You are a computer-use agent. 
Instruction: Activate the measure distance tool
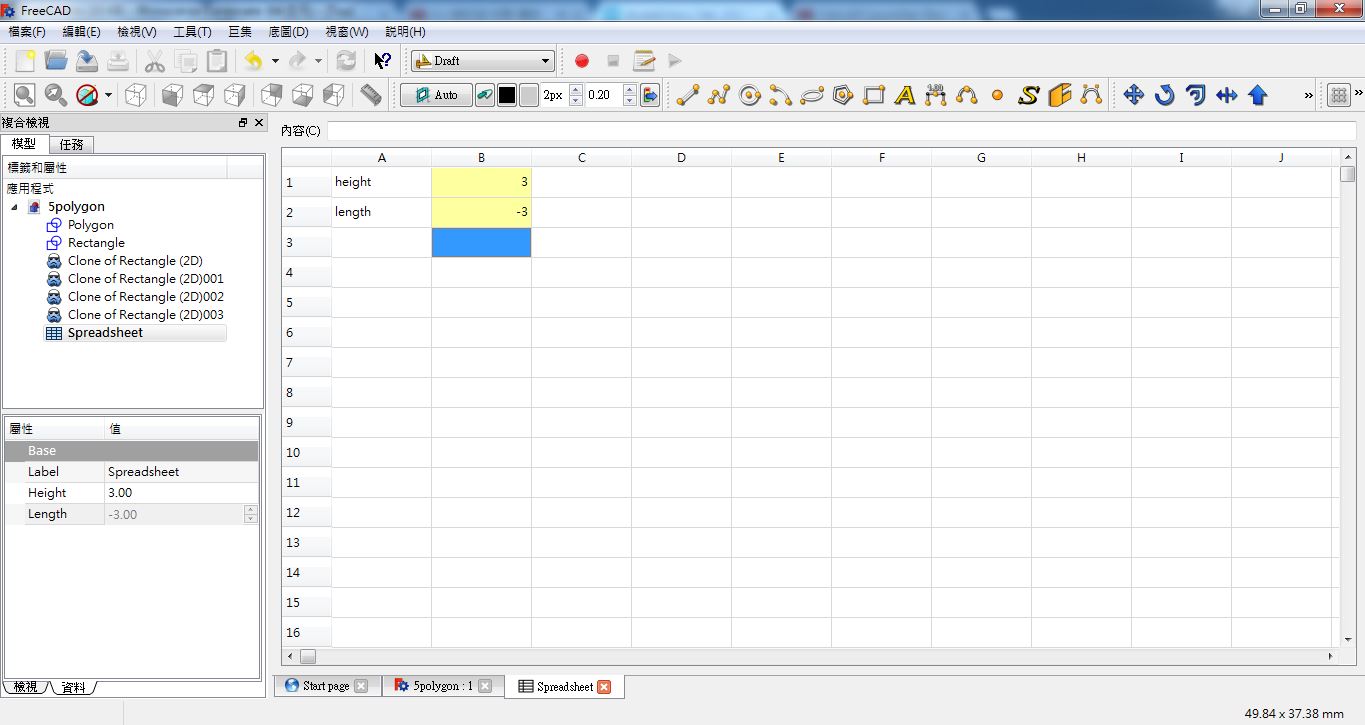click(369, 95)
